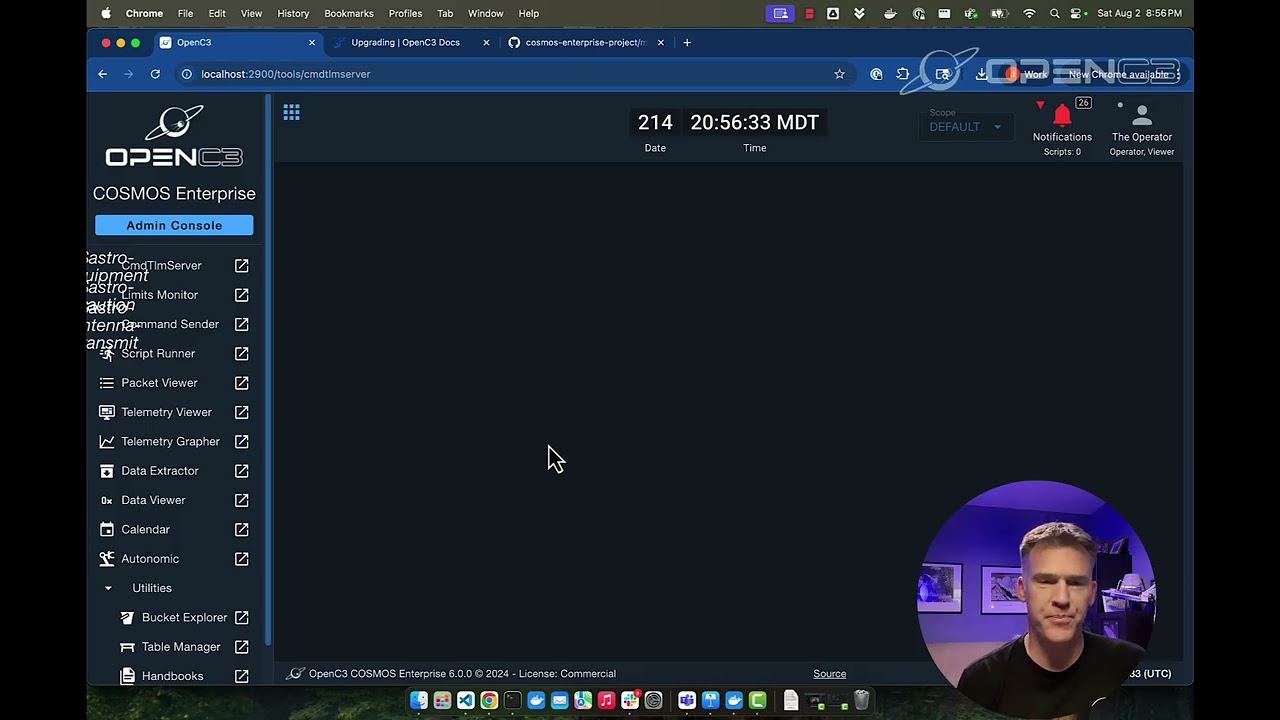This screenshot has height=720, width=1280.
Task: Open Limits Monitor in a new tab
Action: coord(242,295)
